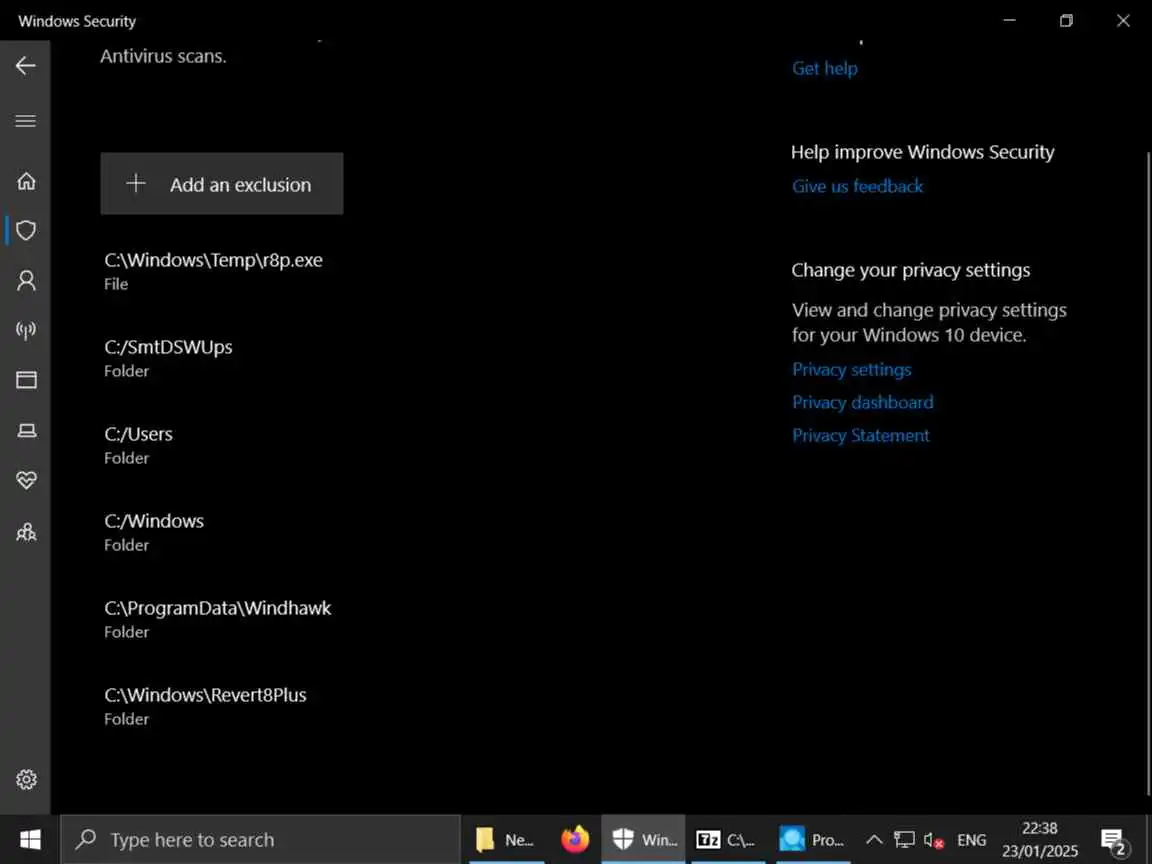The width and height of the screenshot is (1152, 864).
Task: Click the taskbar search box
Action: pyautogui.click(x=260, y=839)
